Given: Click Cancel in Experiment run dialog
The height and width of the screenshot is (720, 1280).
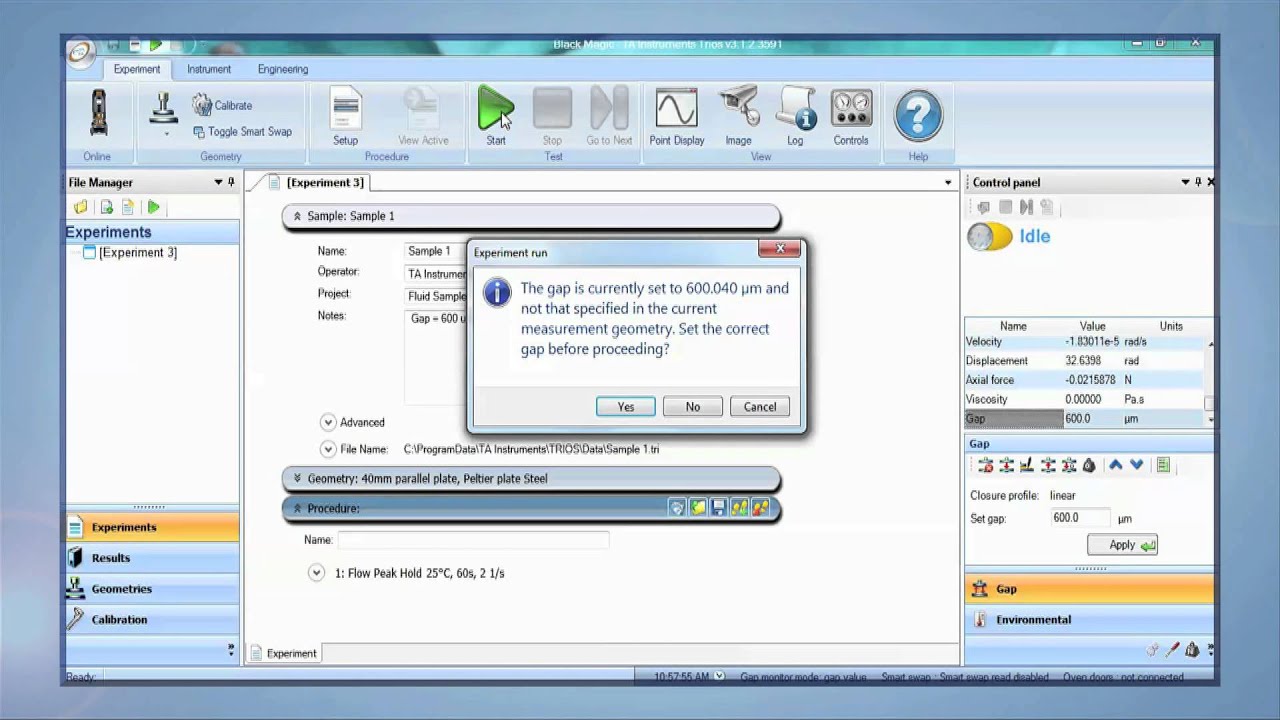Looking at the screenshot, I should [x=760, y=407].
